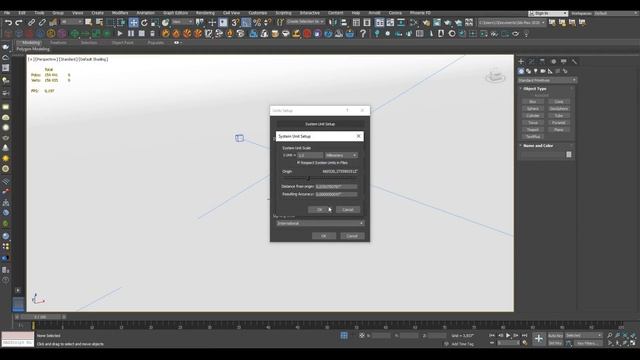Open the Modify tab in command panel
Viewport: 640px width, 360px height.
(531, 61)
